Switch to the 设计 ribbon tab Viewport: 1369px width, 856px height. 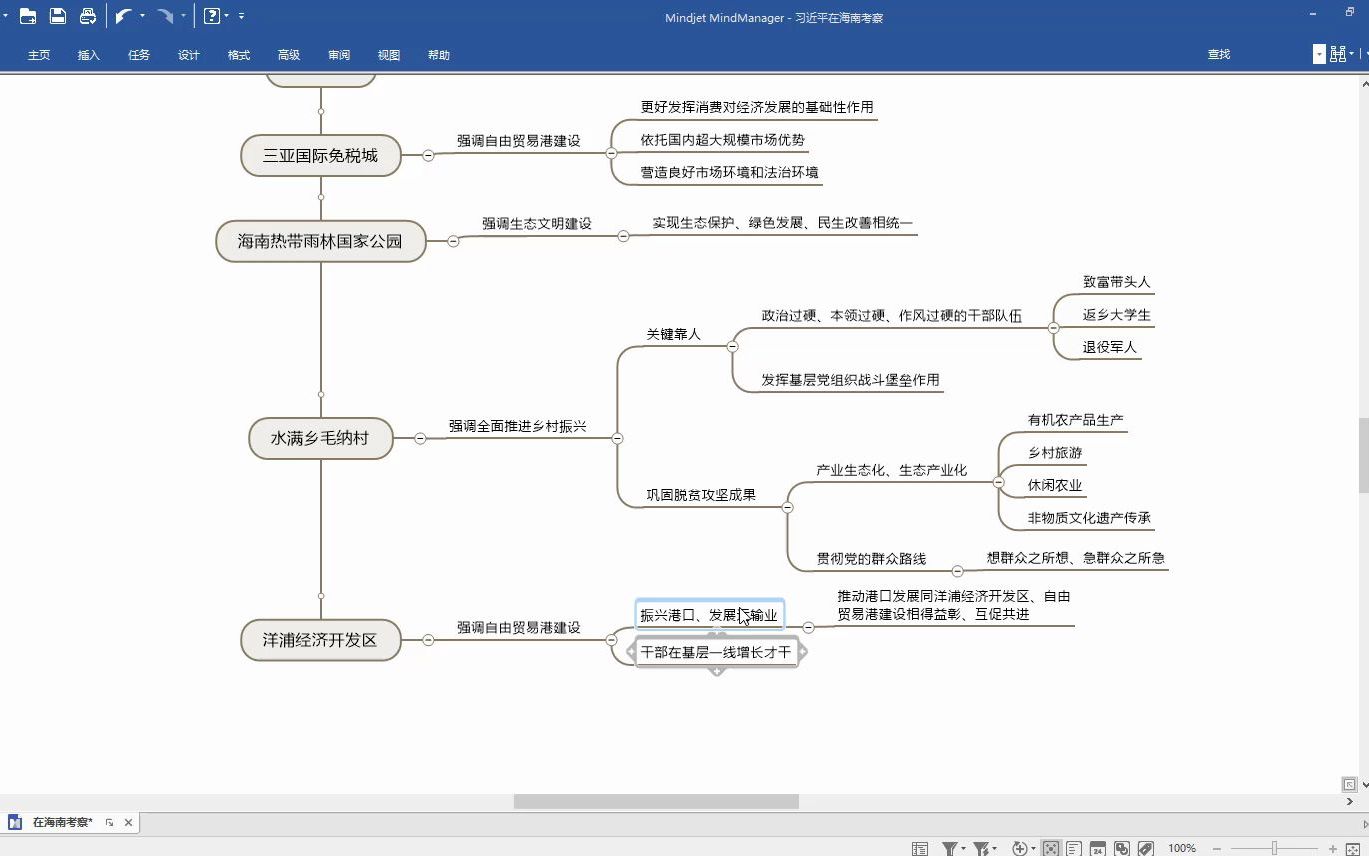[189, 55]
